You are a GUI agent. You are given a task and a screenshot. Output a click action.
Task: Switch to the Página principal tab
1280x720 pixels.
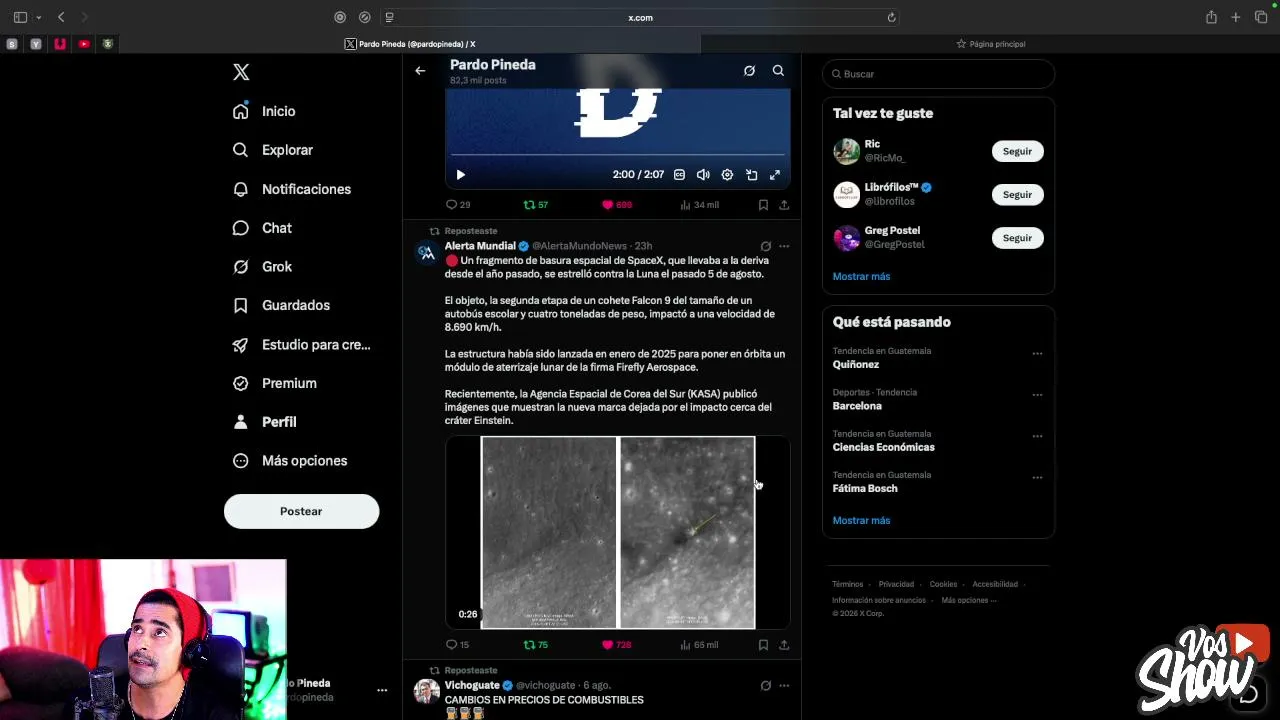coord(990,44)
